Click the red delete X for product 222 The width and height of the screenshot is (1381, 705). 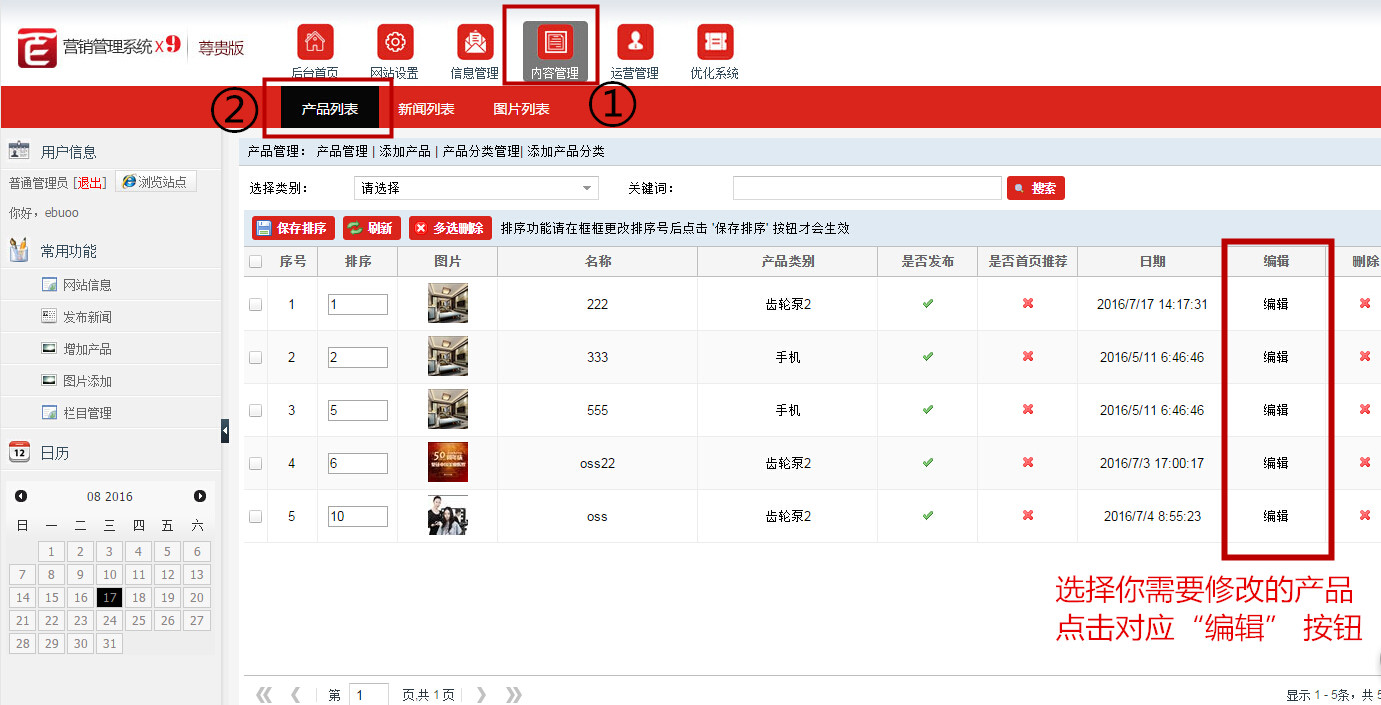pyautogui.click(x=1365, y=304)
